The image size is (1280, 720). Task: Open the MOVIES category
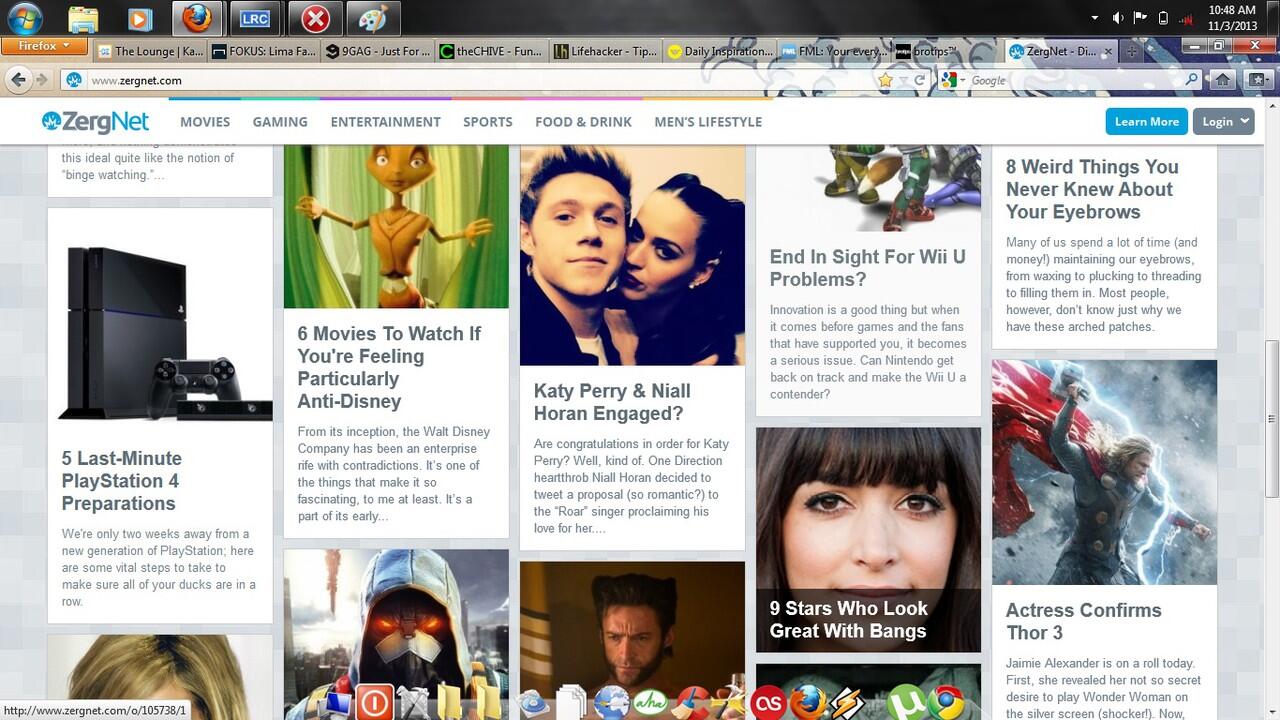(205, 122)
